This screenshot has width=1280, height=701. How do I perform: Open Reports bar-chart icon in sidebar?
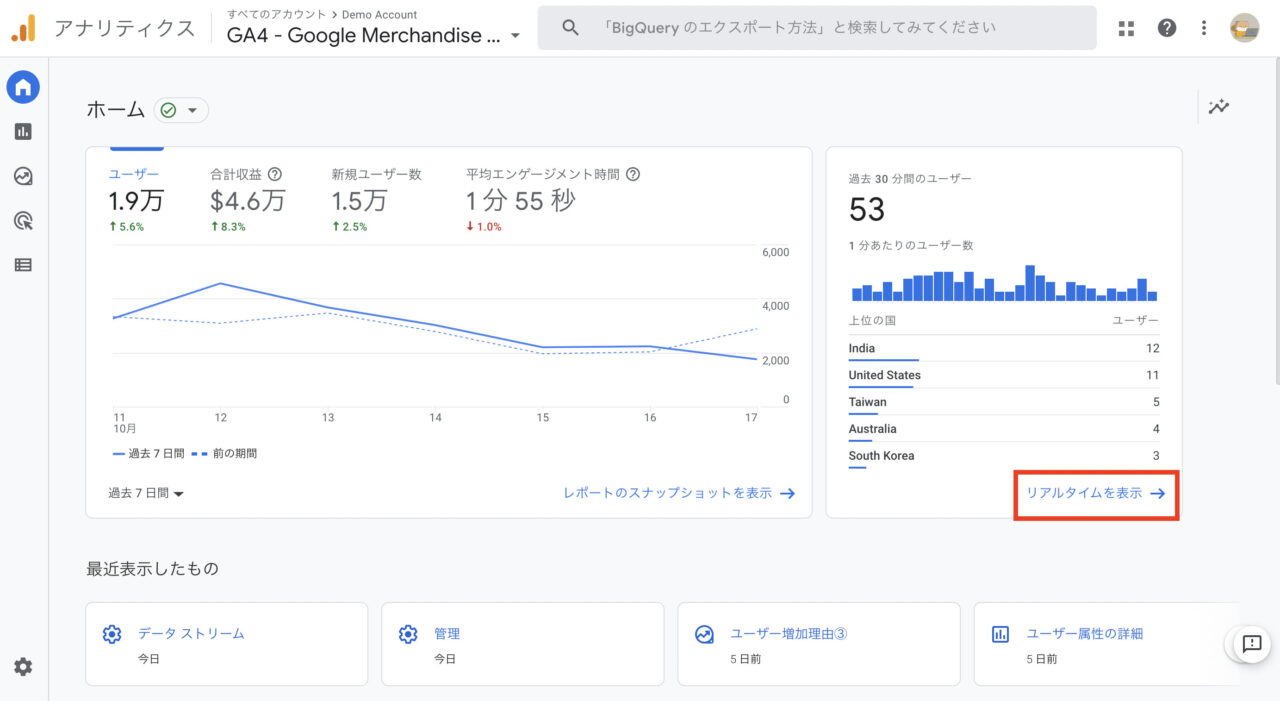coord(23,131)
